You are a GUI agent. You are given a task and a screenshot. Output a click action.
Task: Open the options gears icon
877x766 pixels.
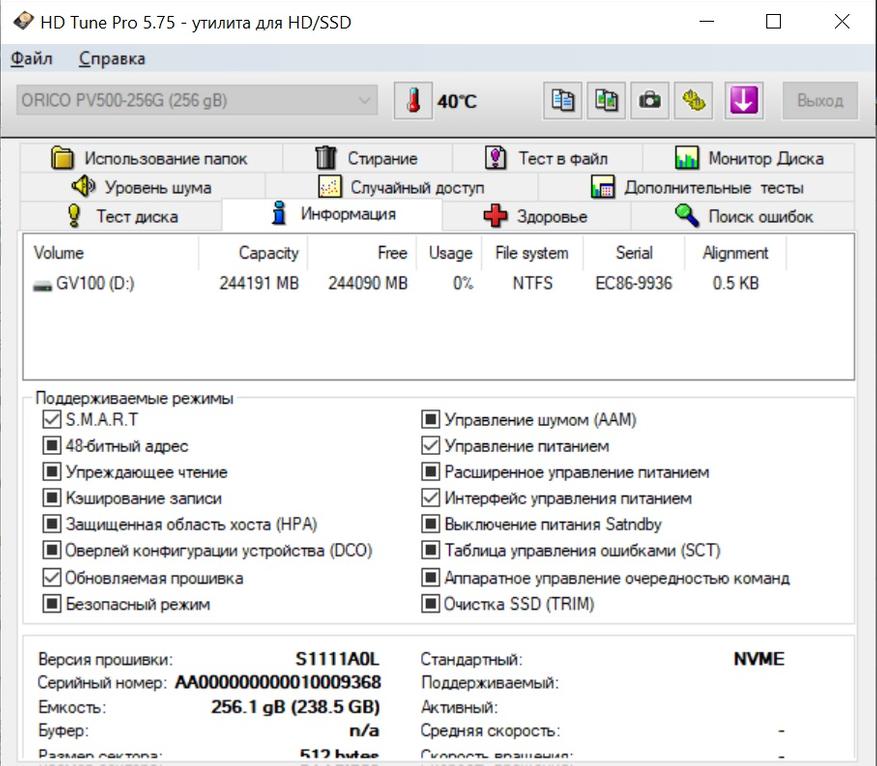click(694, 101)
